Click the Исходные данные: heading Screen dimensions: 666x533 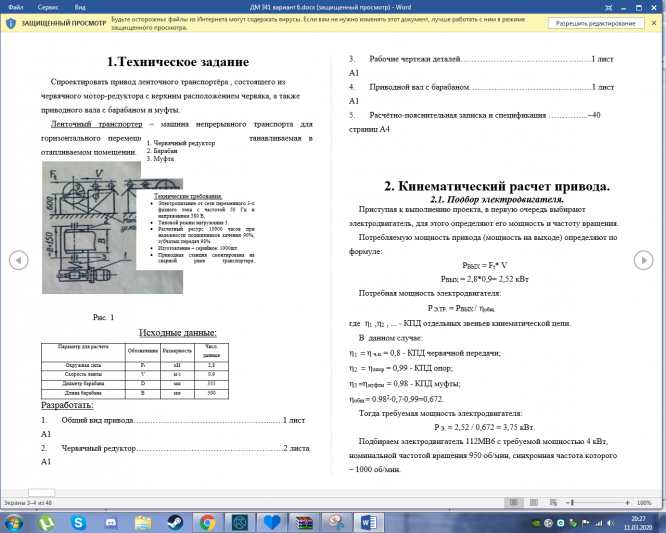point(178,333)
